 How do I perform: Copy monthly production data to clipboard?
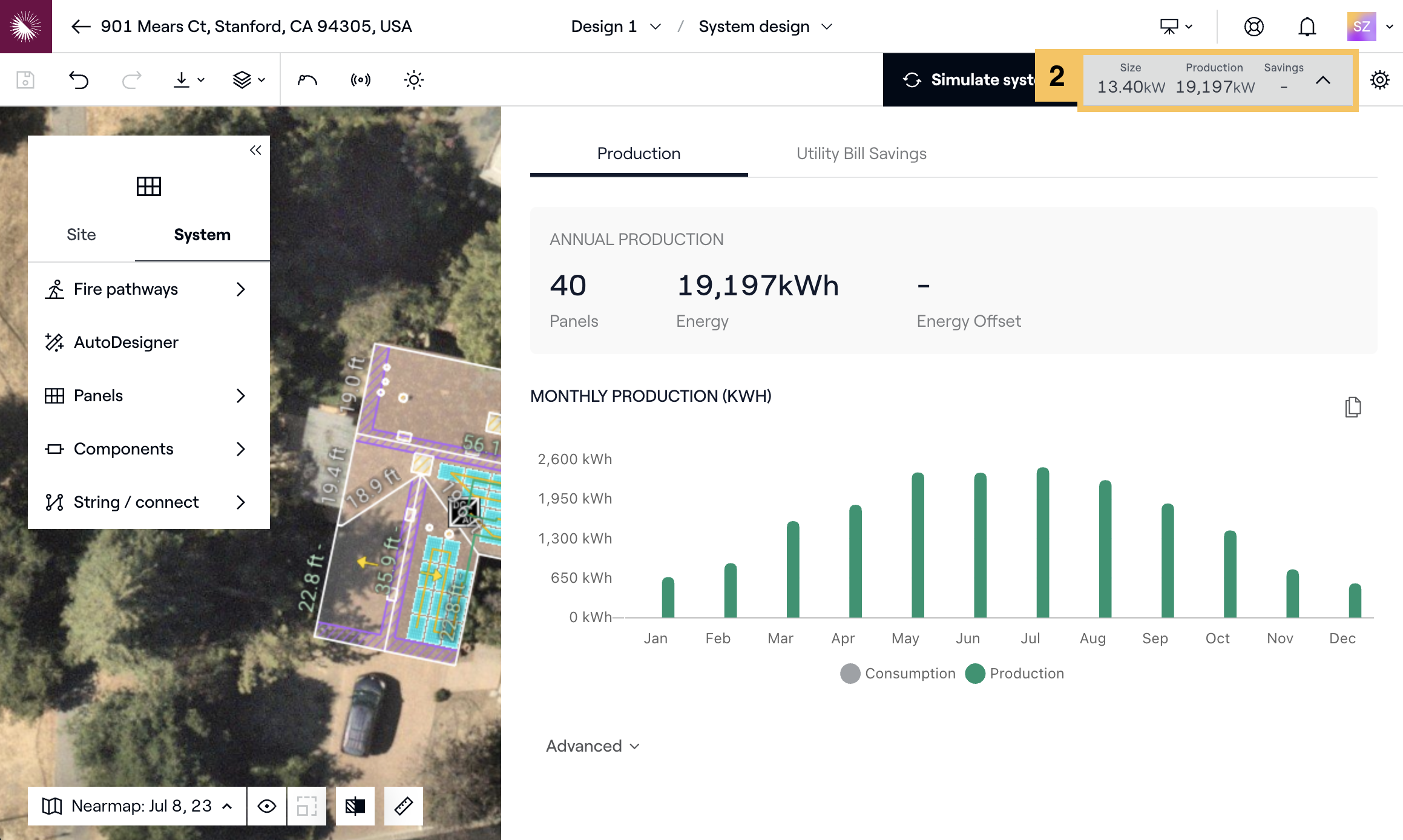pos(1353,407)
